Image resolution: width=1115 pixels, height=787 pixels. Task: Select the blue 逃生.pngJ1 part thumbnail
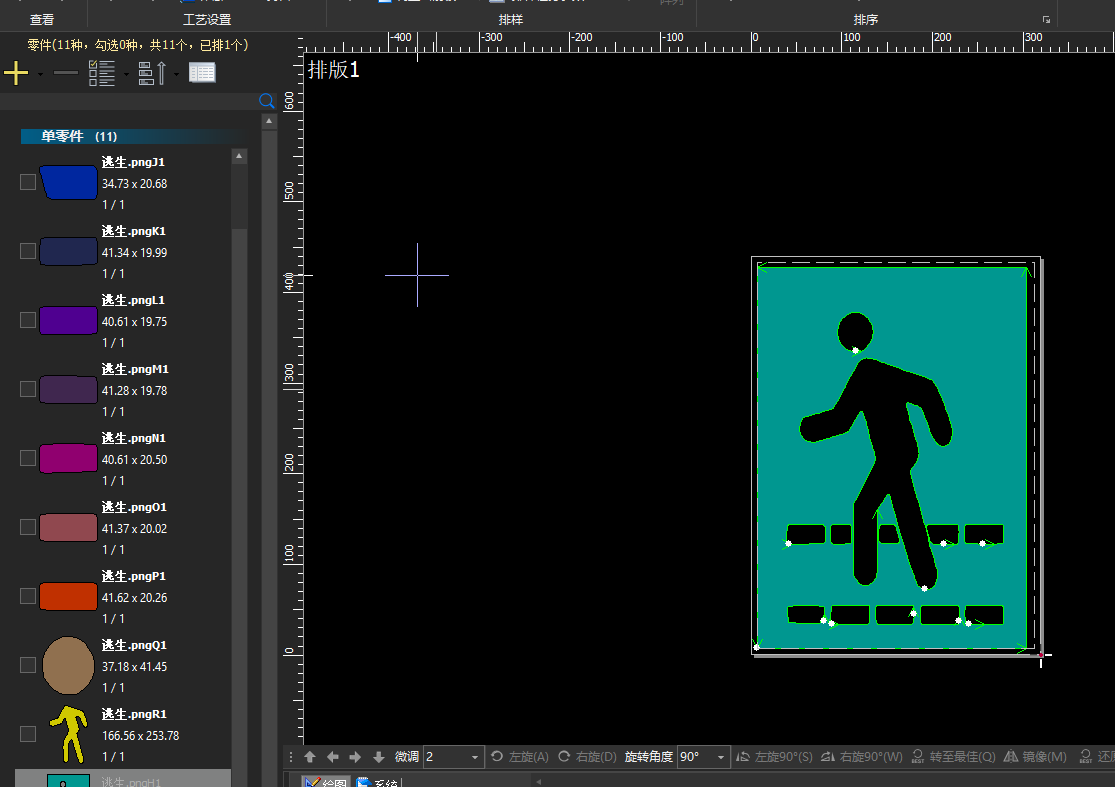68,182
